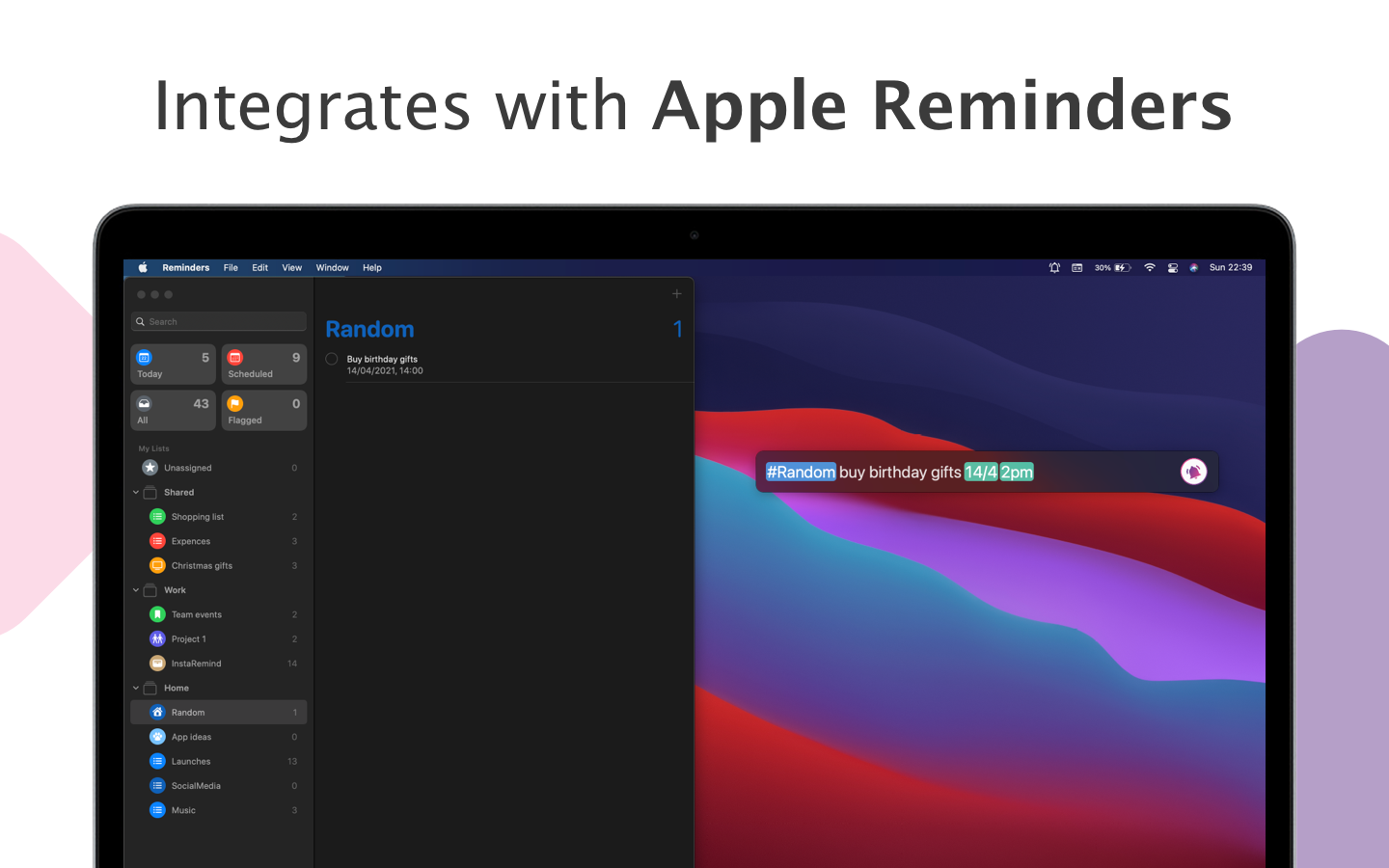Click the My Lists section header
The width and height of the screenshot is (1389, 868).
click(x=153, y=448)
